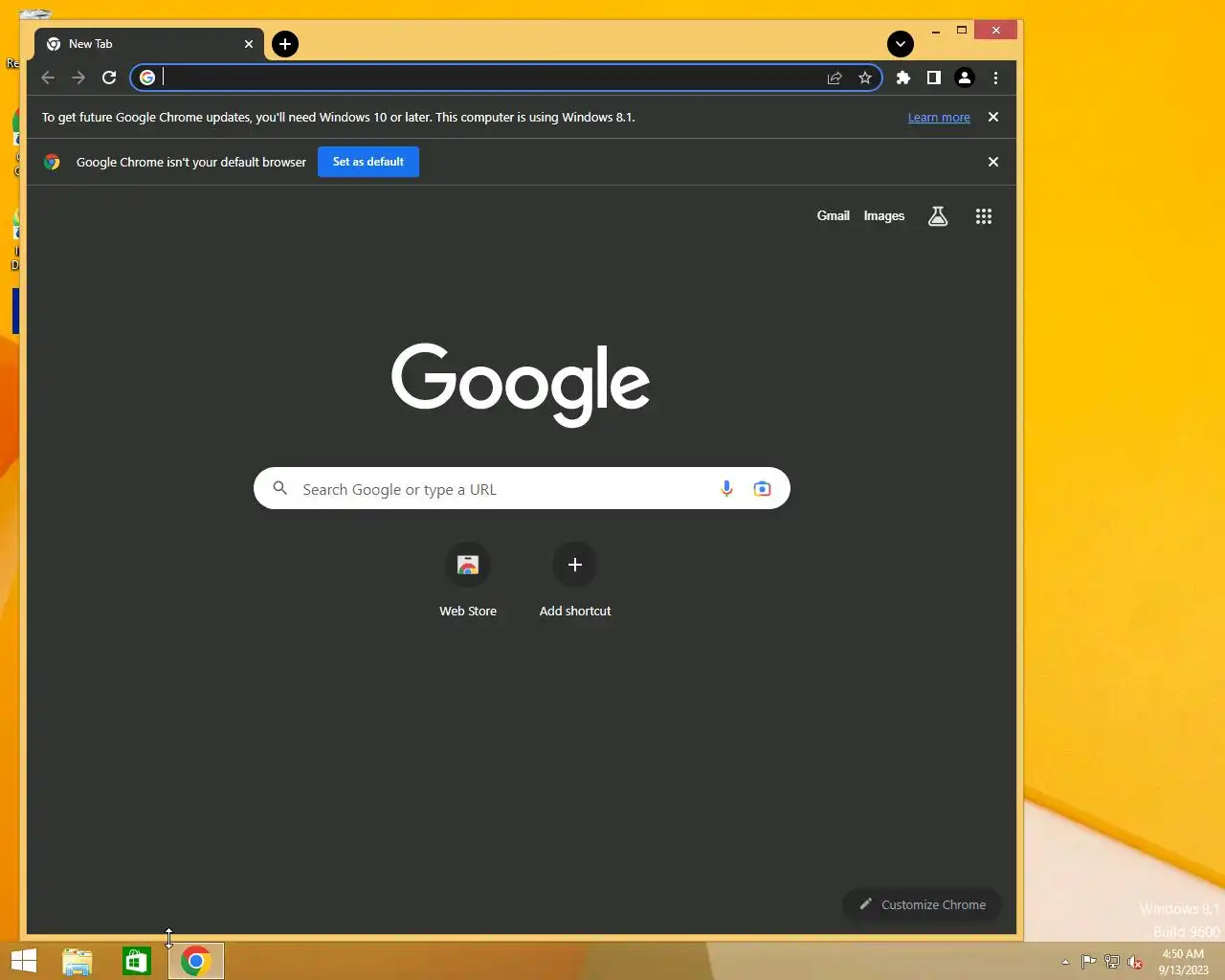This screenshot has height=980, width=1225.
Task: Click the Google icon in address bar
Action: 147,78
